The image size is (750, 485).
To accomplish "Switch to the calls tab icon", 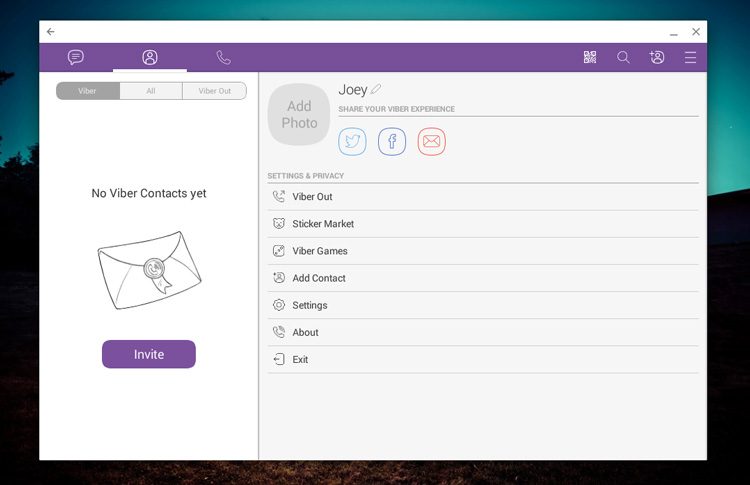I will pos(223,58).
